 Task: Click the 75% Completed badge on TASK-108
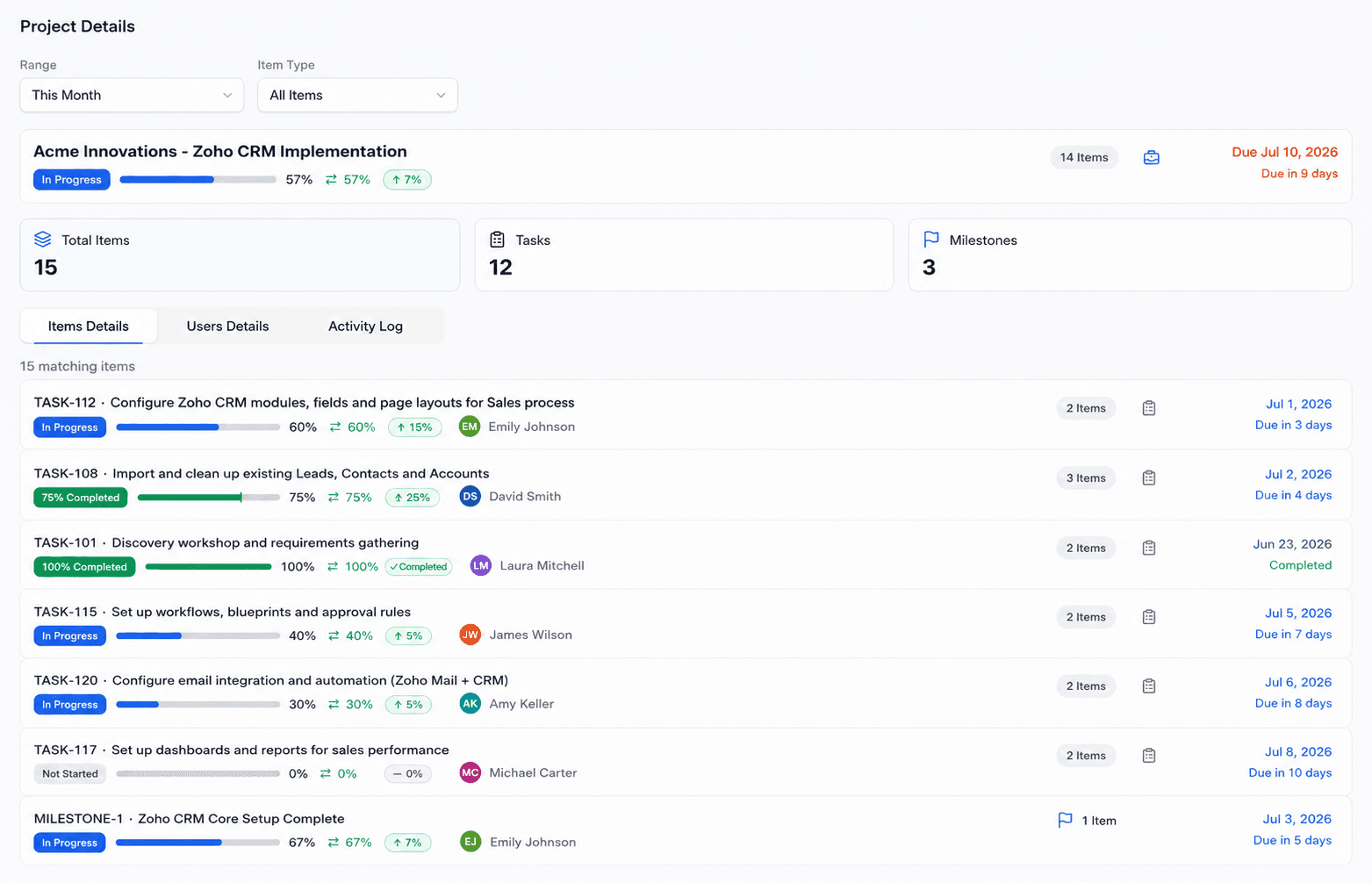(x=81, y=498)
